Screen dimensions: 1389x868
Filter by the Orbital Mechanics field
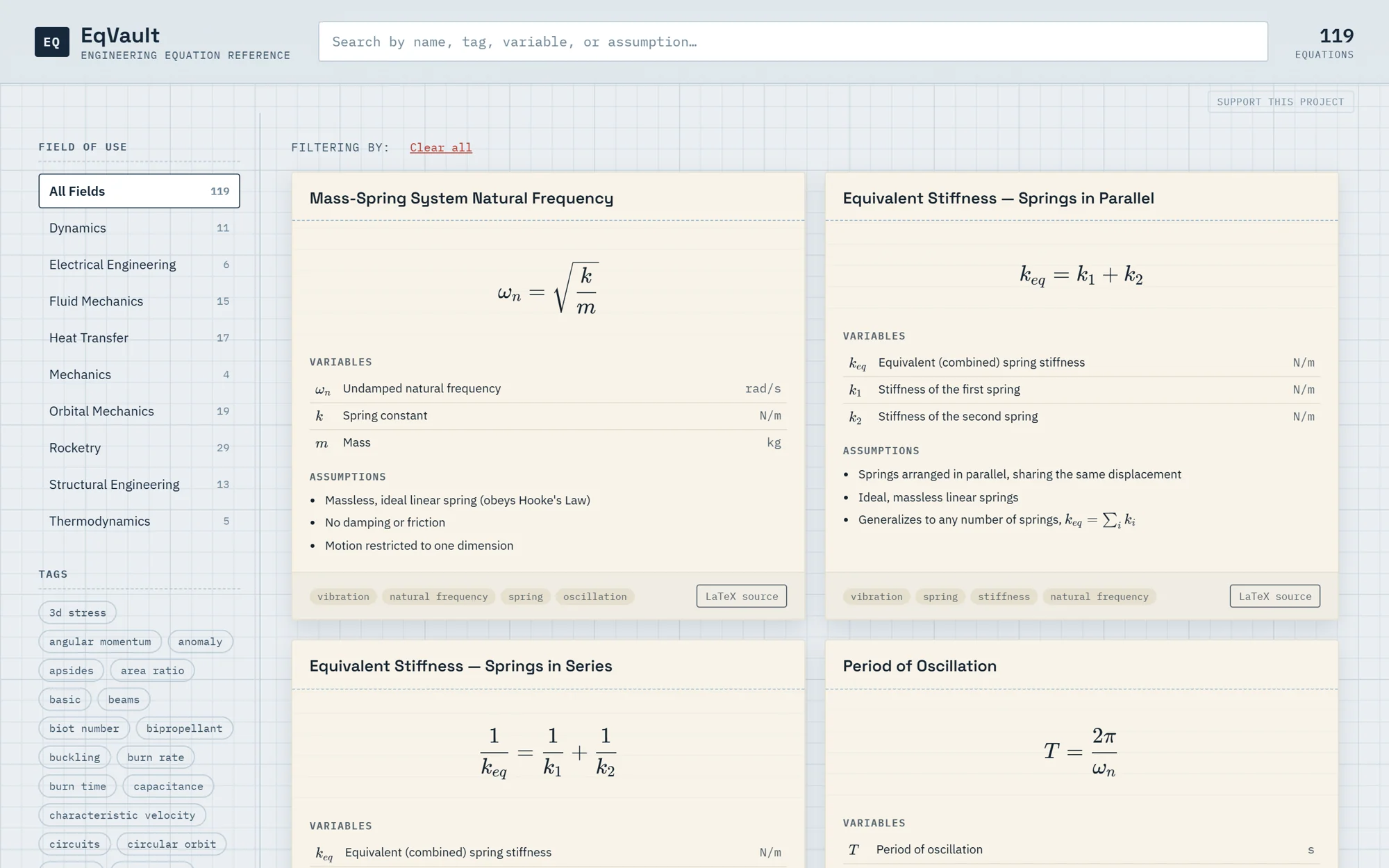click(x=139, y=411)
